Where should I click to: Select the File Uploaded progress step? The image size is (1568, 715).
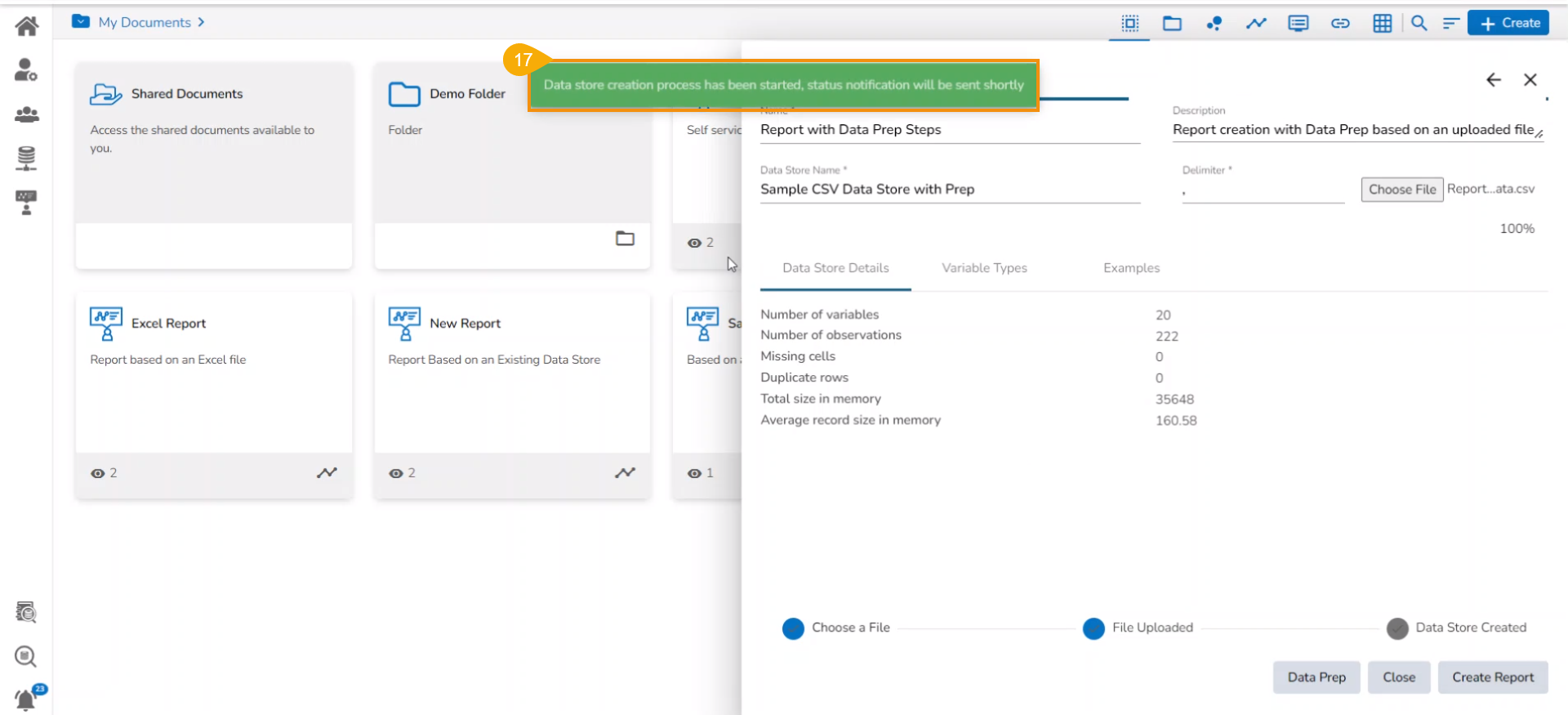pos(1094,628)
